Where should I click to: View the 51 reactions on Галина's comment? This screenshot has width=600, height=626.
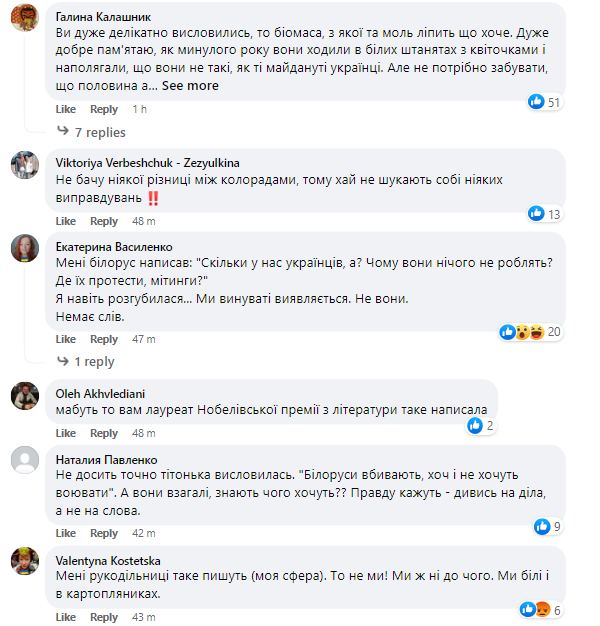pos(545,102)
